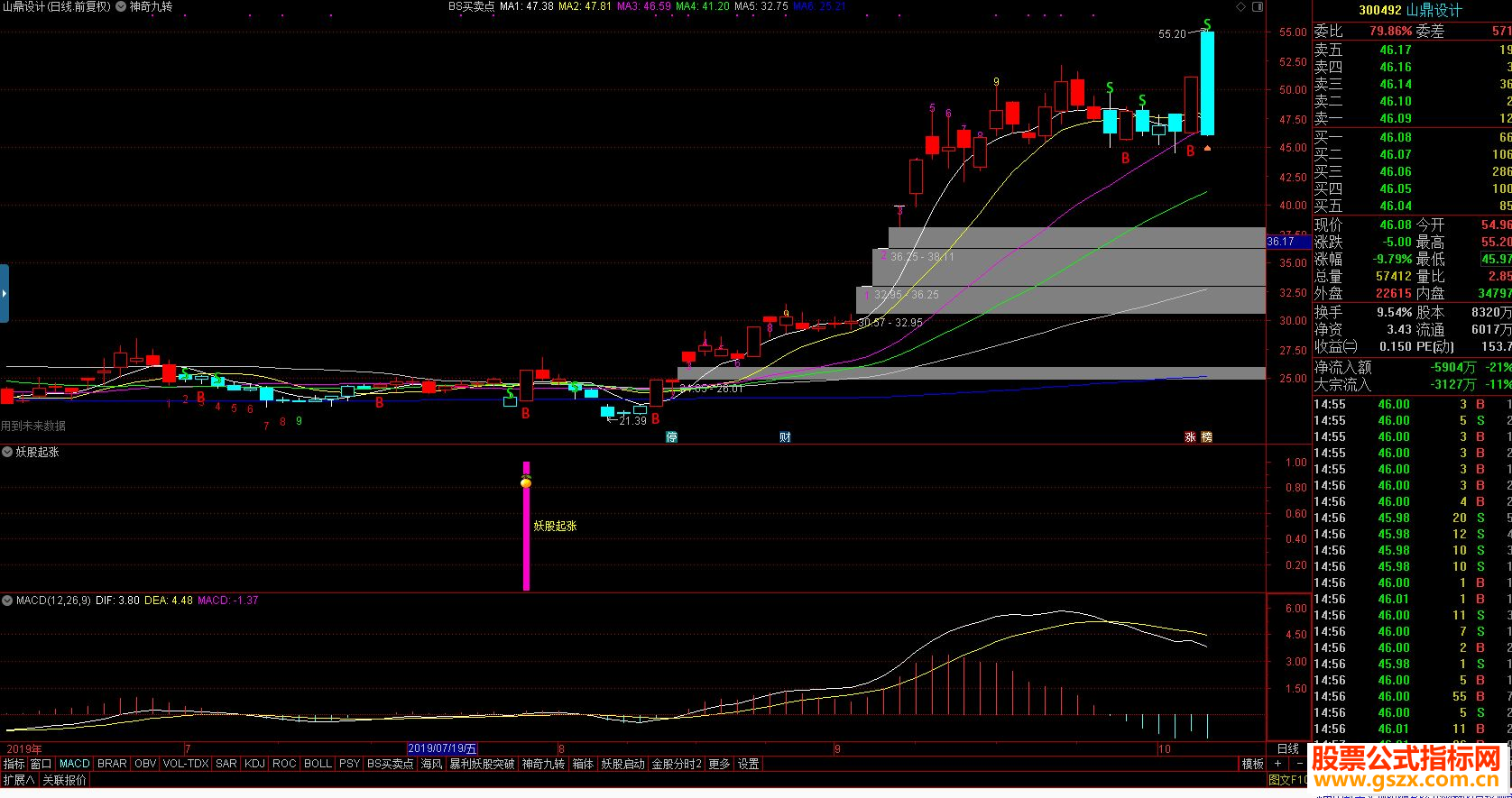Switch to the PSY indicator tab

[x=349, y=764]
